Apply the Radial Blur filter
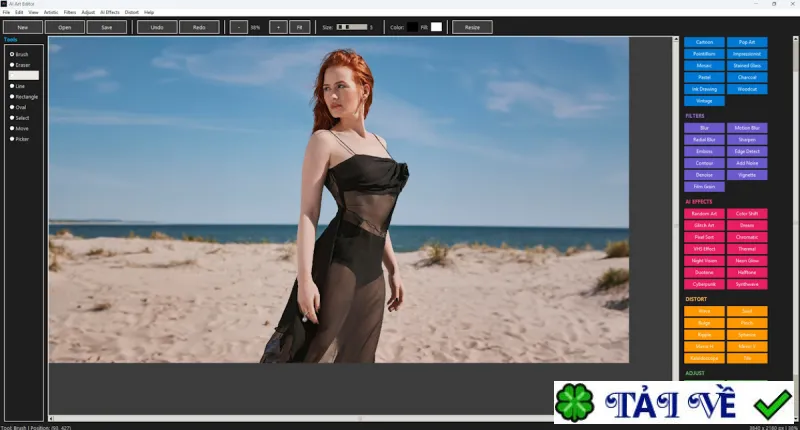Viewport: 800px width, 430px height. [x=704, y=139]
